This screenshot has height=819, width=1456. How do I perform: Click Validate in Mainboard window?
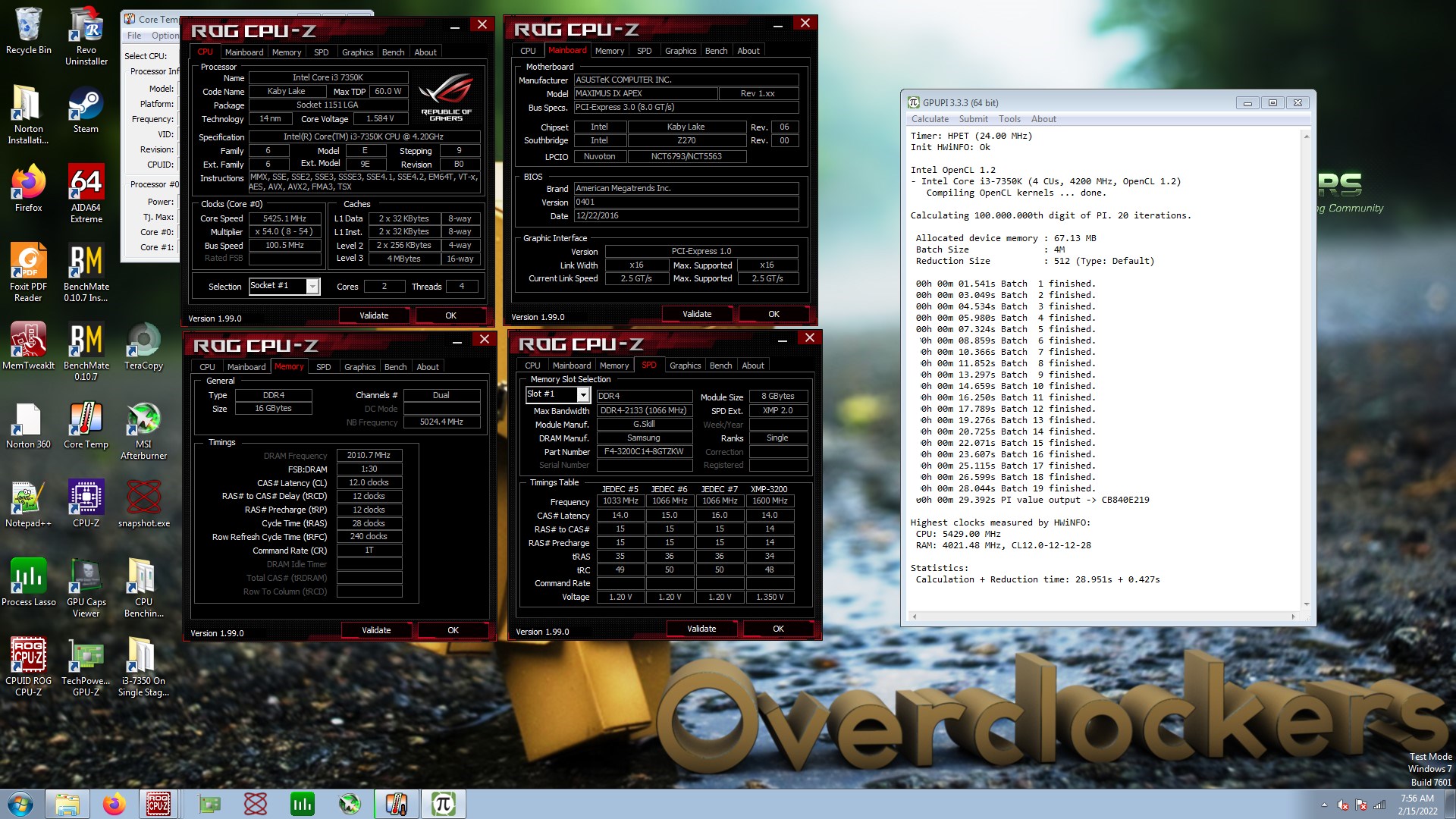tap(697, 314)
